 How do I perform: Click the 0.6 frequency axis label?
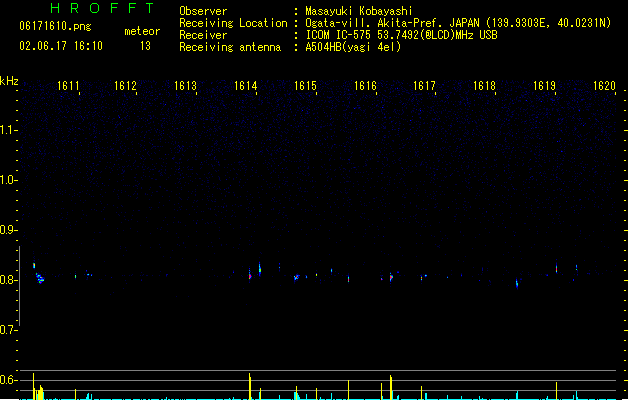(x=8, y=380)
